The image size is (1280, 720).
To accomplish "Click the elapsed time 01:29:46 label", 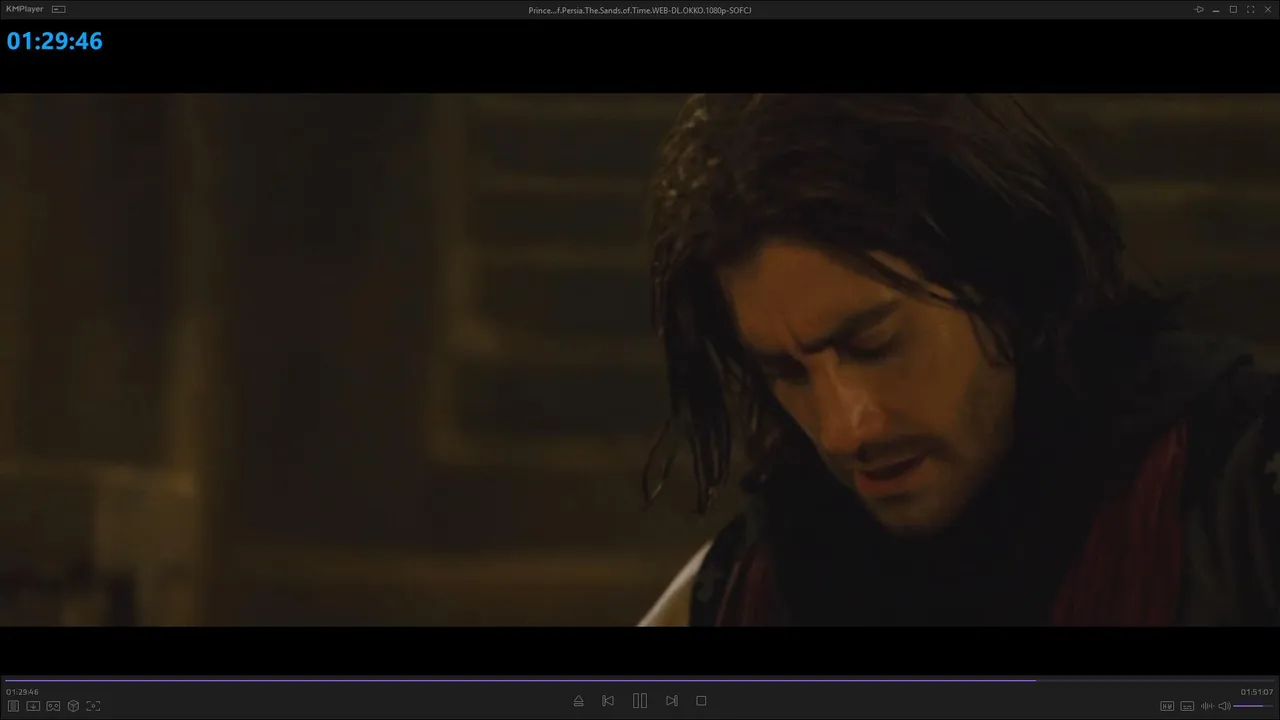I will coord(22,692).
